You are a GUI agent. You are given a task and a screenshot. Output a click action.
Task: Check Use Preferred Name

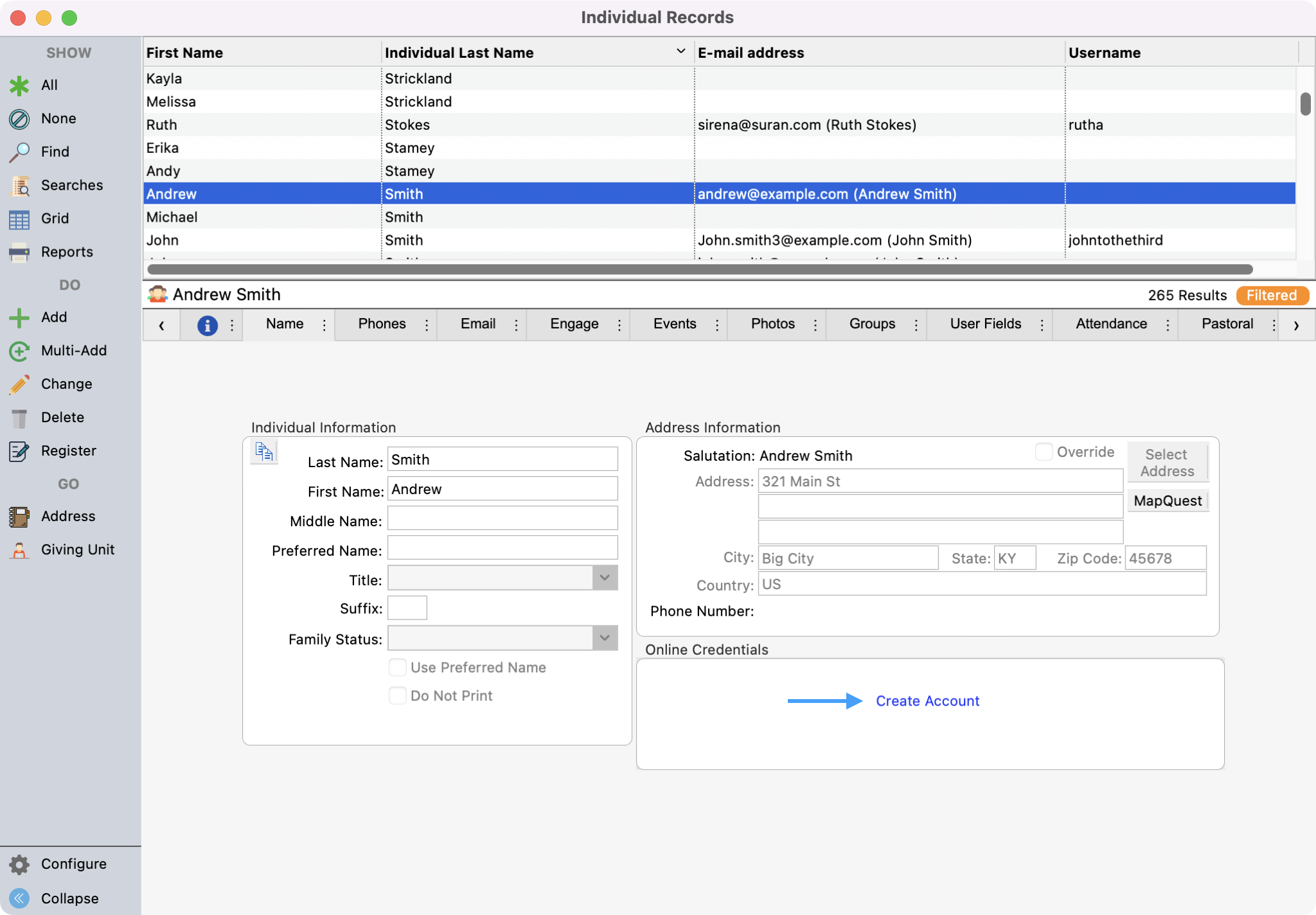397,668
